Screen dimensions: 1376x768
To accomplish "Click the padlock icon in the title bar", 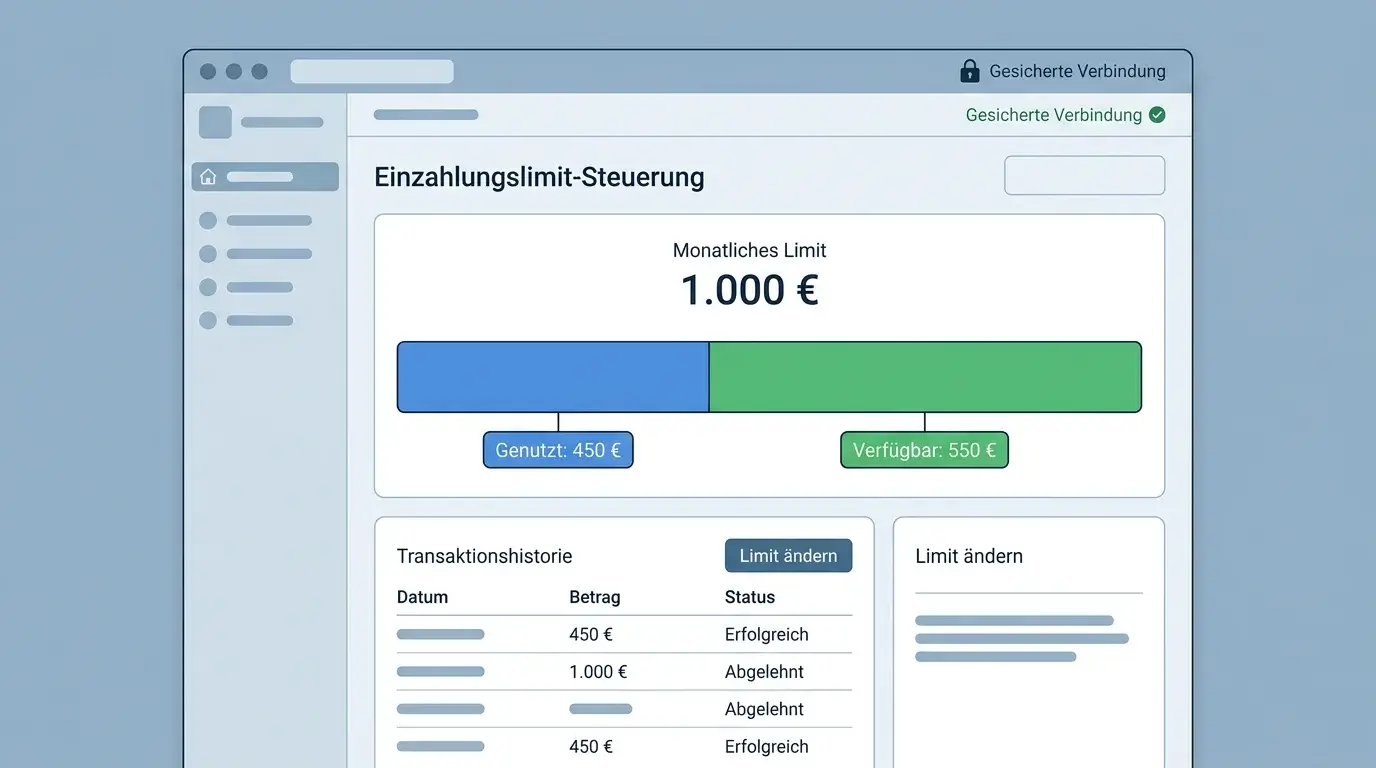I will [x=969, y=71].
